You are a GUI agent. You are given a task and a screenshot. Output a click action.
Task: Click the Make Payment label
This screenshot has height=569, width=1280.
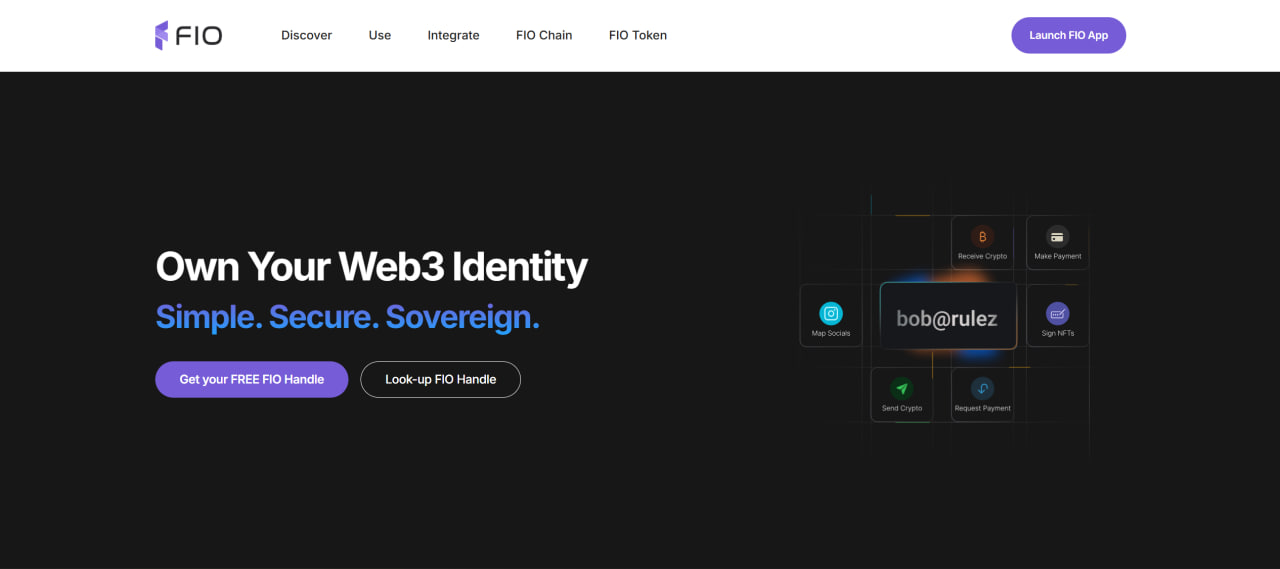pyautogui.click(x=1057, y=257)
